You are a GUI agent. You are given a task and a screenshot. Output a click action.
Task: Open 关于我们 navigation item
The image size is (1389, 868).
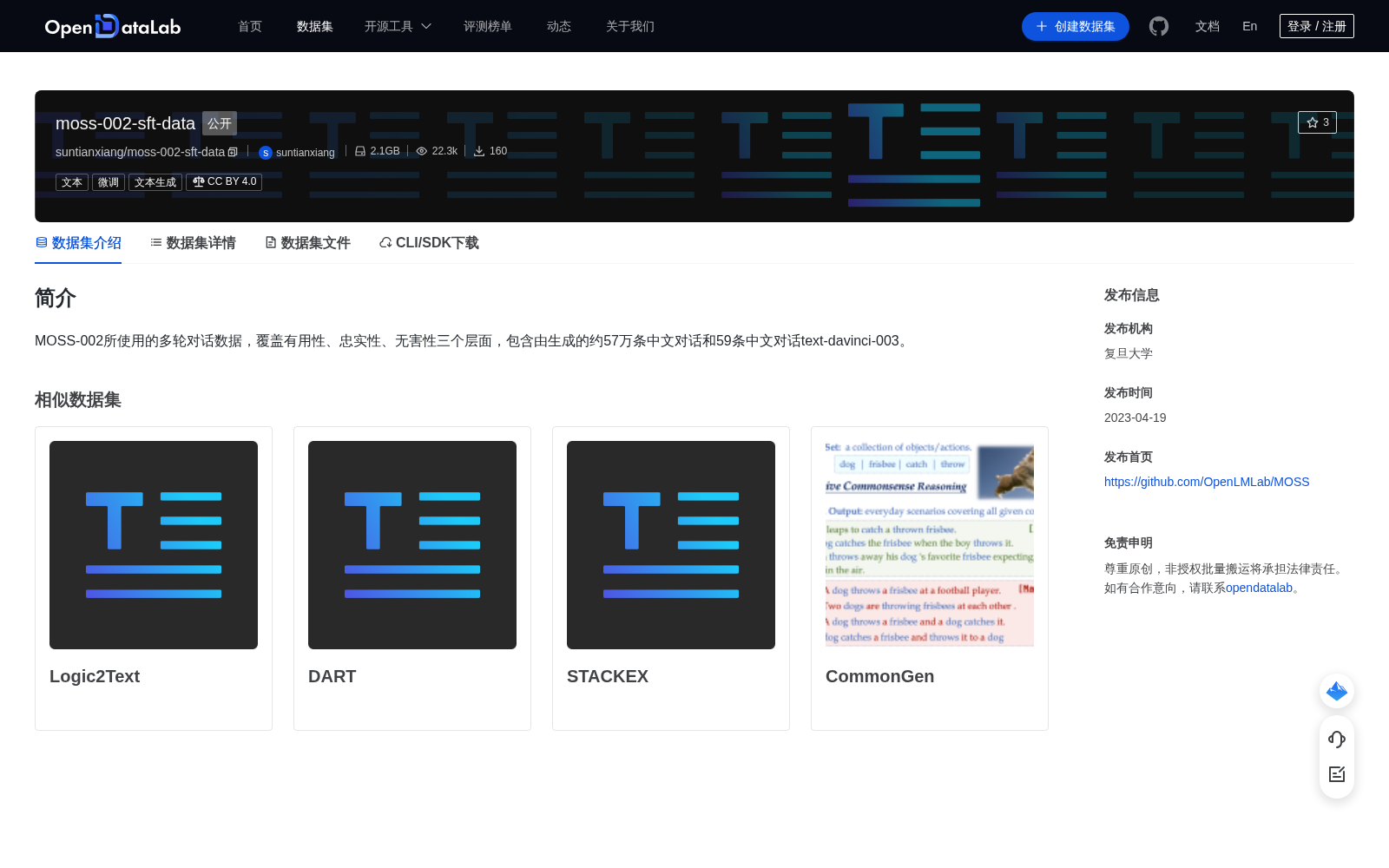[x=630, y=26]
